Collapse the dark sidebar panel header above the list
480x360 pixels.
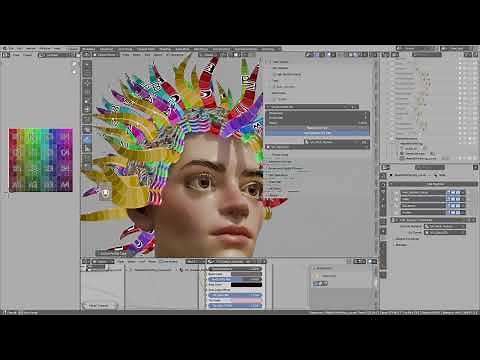pyautogui.click(x=312, y=107)
